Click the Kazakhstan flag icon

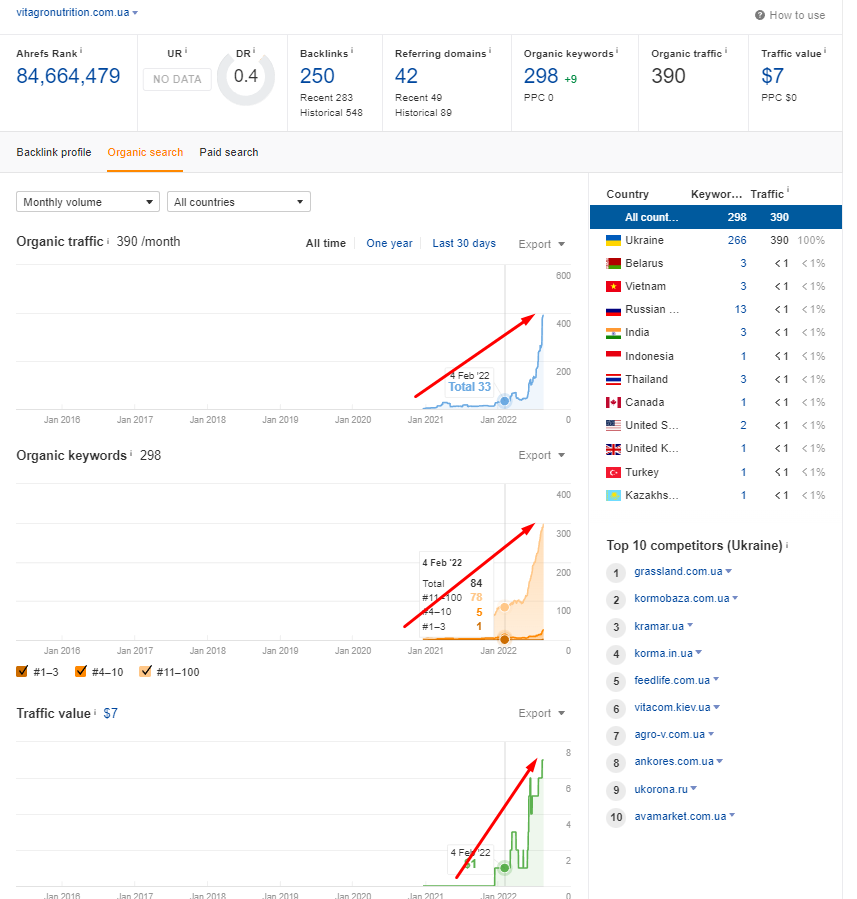tap(613, 495)
